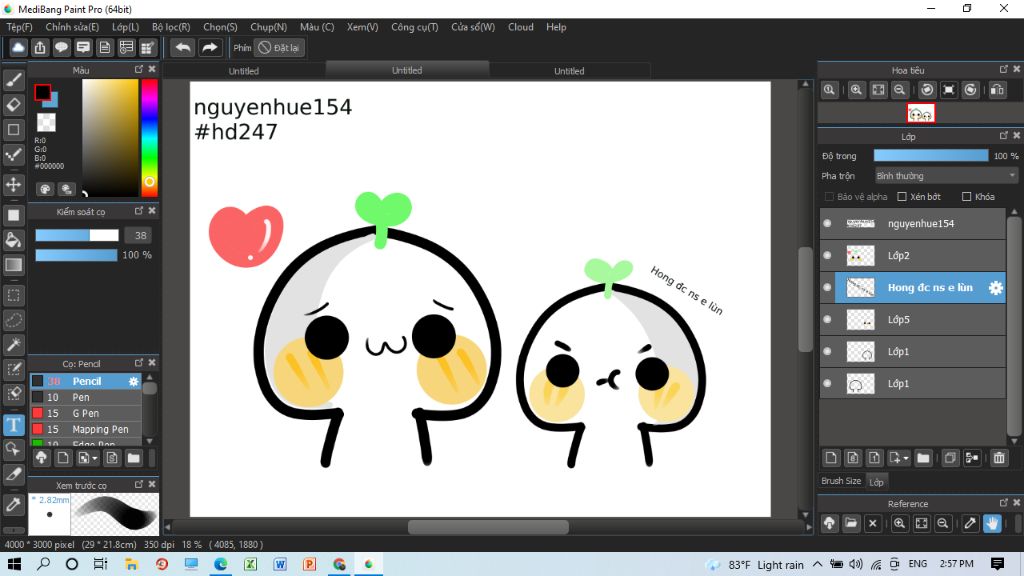Switch to the Brush Size tab

841,481
